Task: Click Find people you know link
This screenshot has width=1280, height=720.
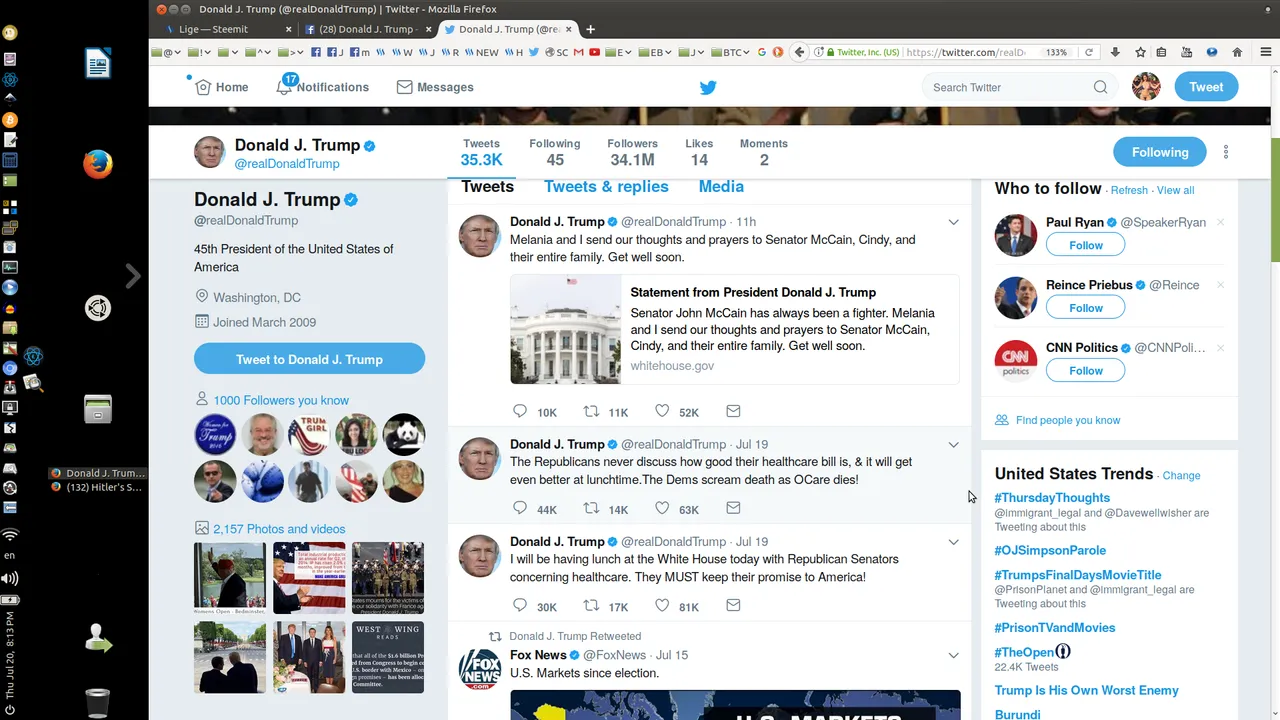Action: pyautogui.click(x=1068, y=420)
